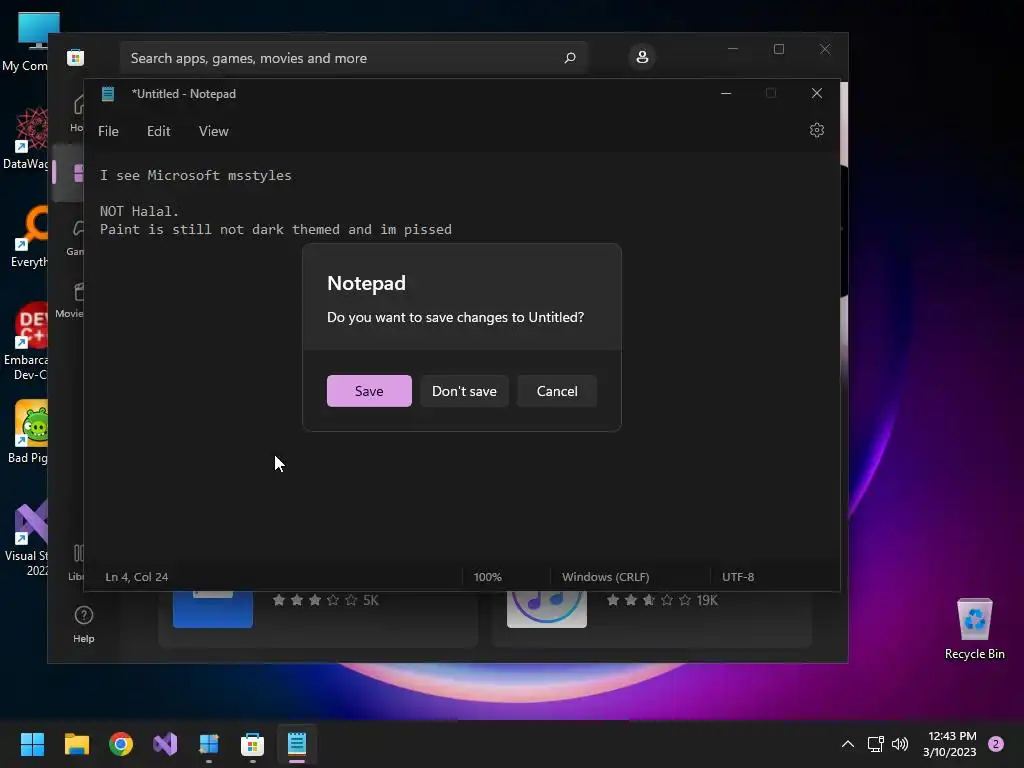Screen dimensions: 1024x768
Task: Choose Don't save in the dialog
Action: tap(464, 391)
